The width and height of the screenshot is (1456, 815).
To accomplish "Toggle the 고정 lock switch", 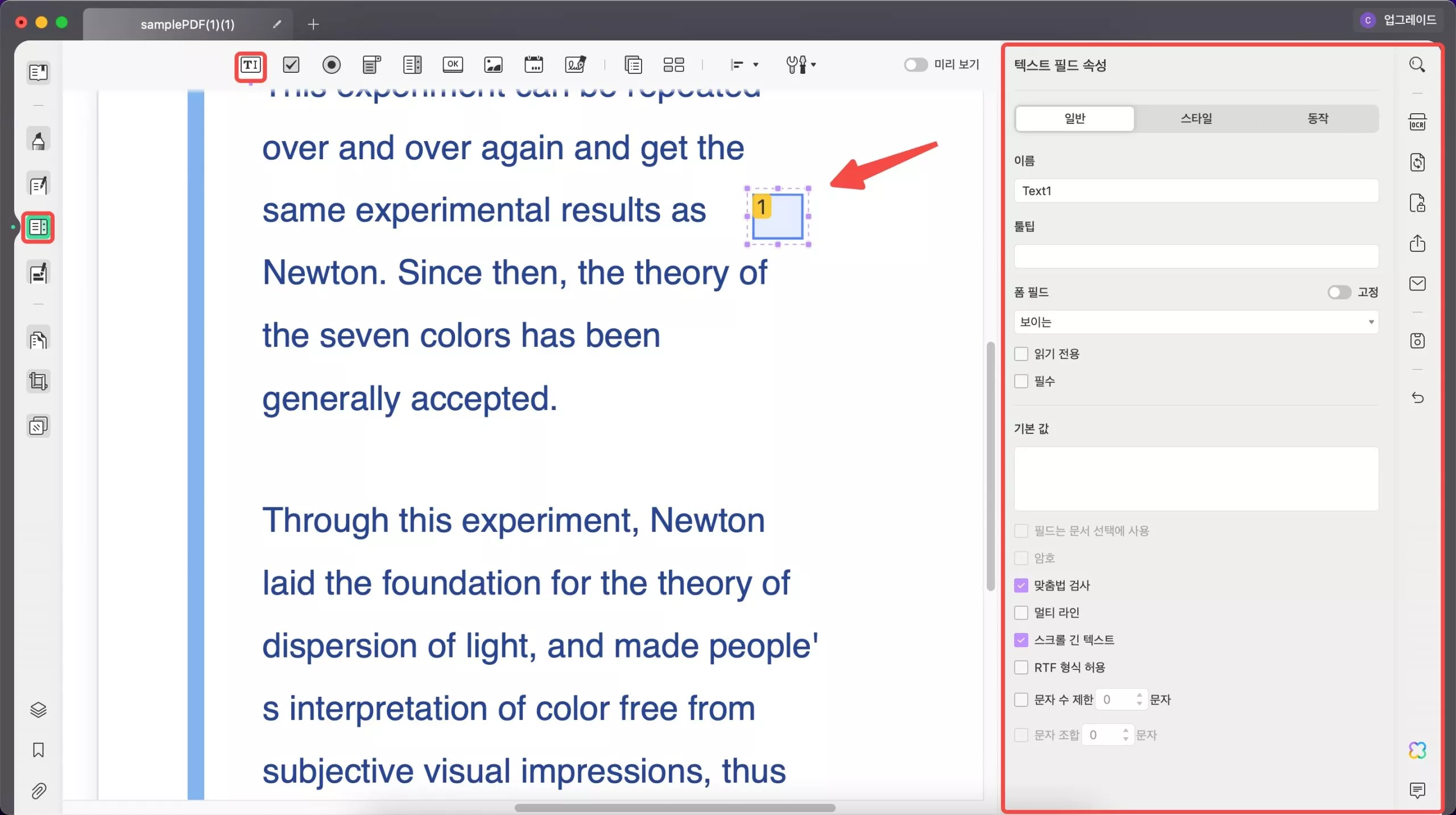I will coord(1339,292).
